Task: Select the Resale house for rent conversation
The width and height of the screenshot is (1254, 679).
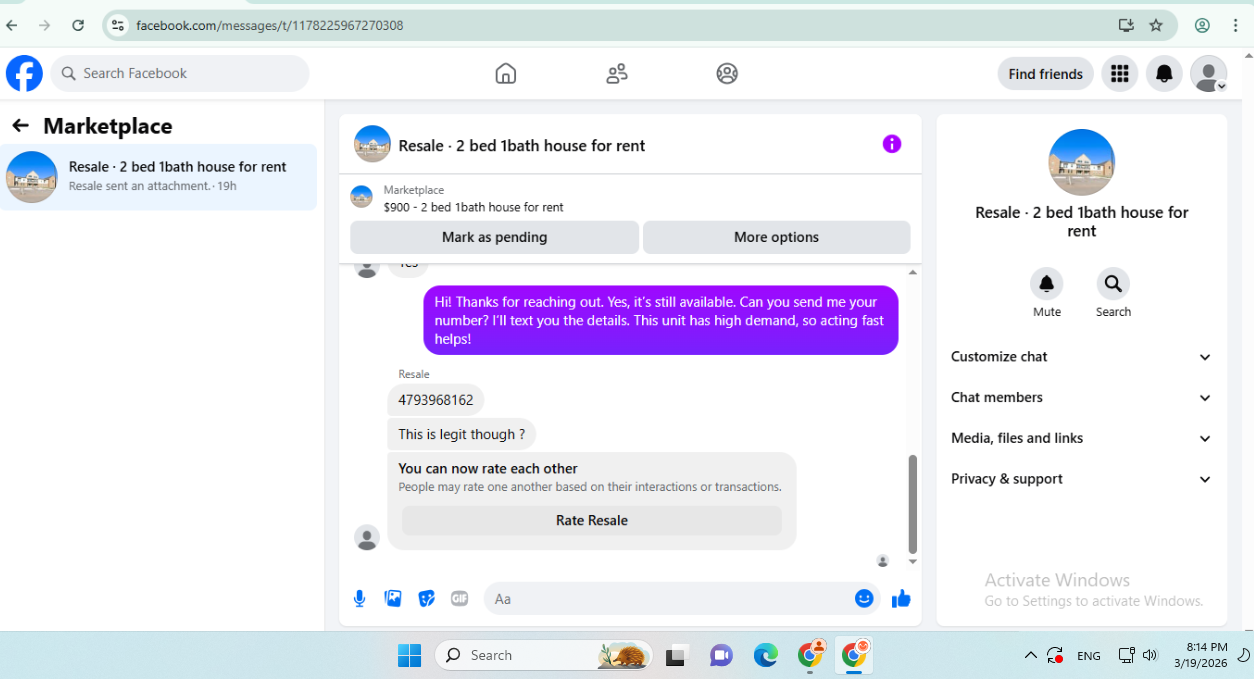Action: 159,177
